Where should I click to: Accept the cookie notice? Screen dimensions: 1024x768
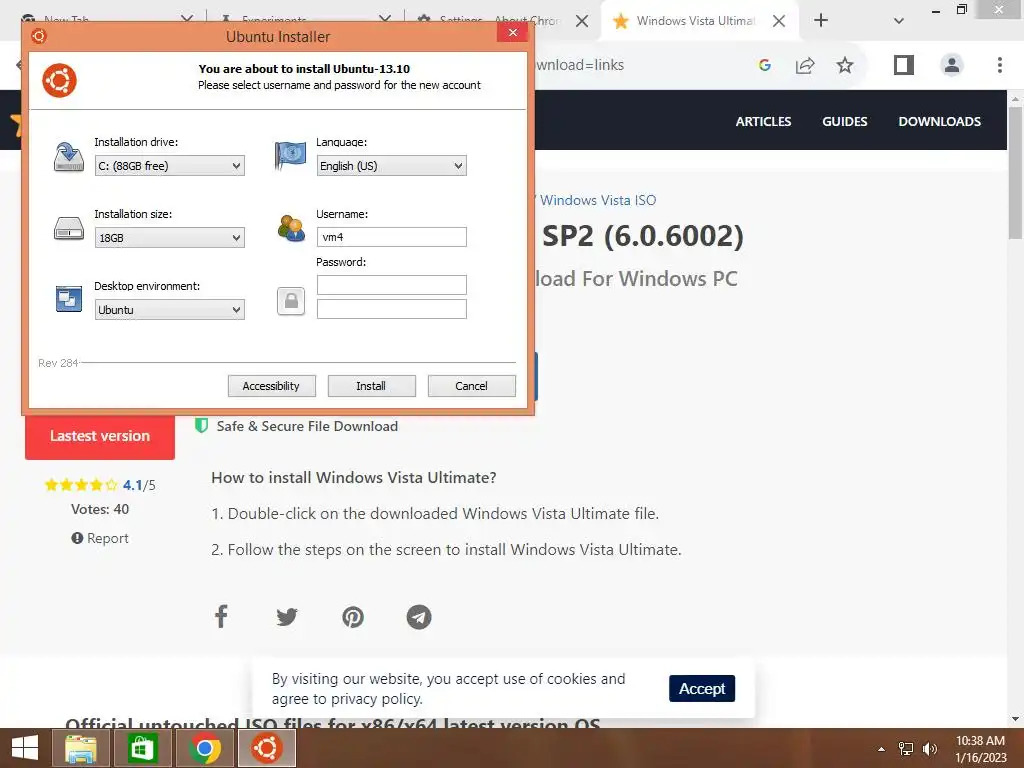[x=702, y=688]
